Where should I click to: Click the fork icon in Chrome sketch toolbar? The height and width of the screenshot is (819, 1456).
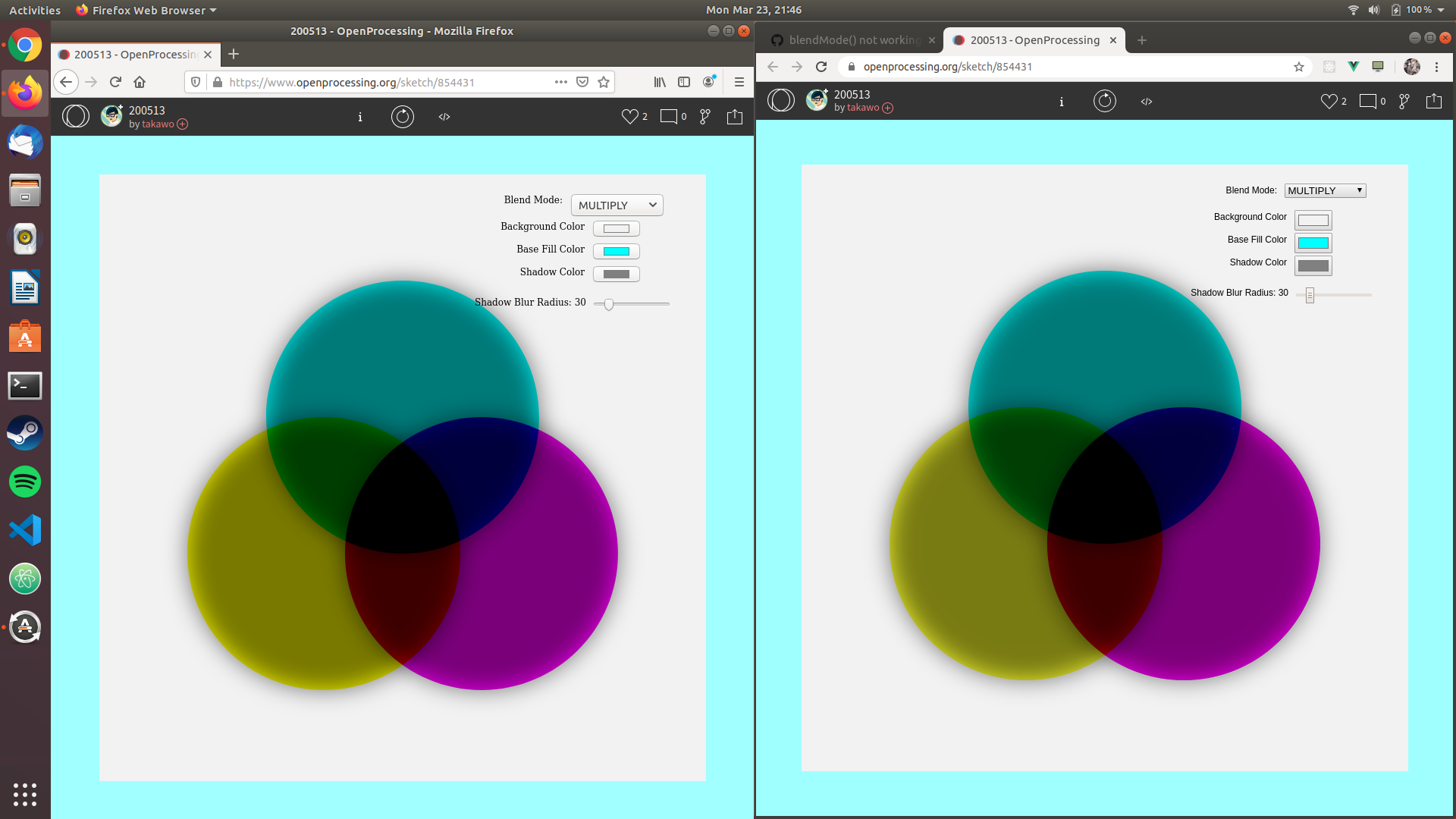pyautogui.click(x=1404, y=101)
